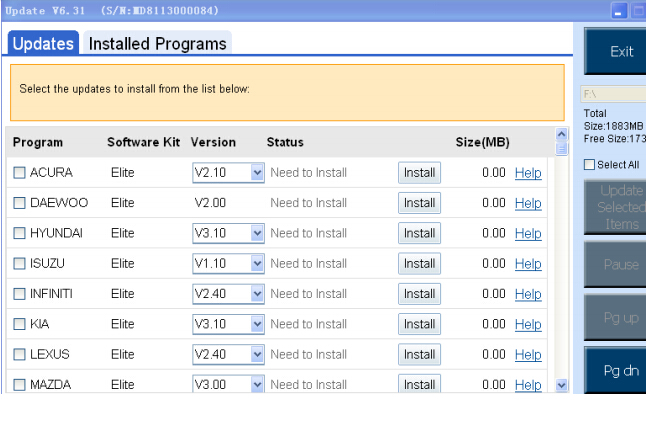
Task: Click Install for INFINITI
Action: click(419, 294)
